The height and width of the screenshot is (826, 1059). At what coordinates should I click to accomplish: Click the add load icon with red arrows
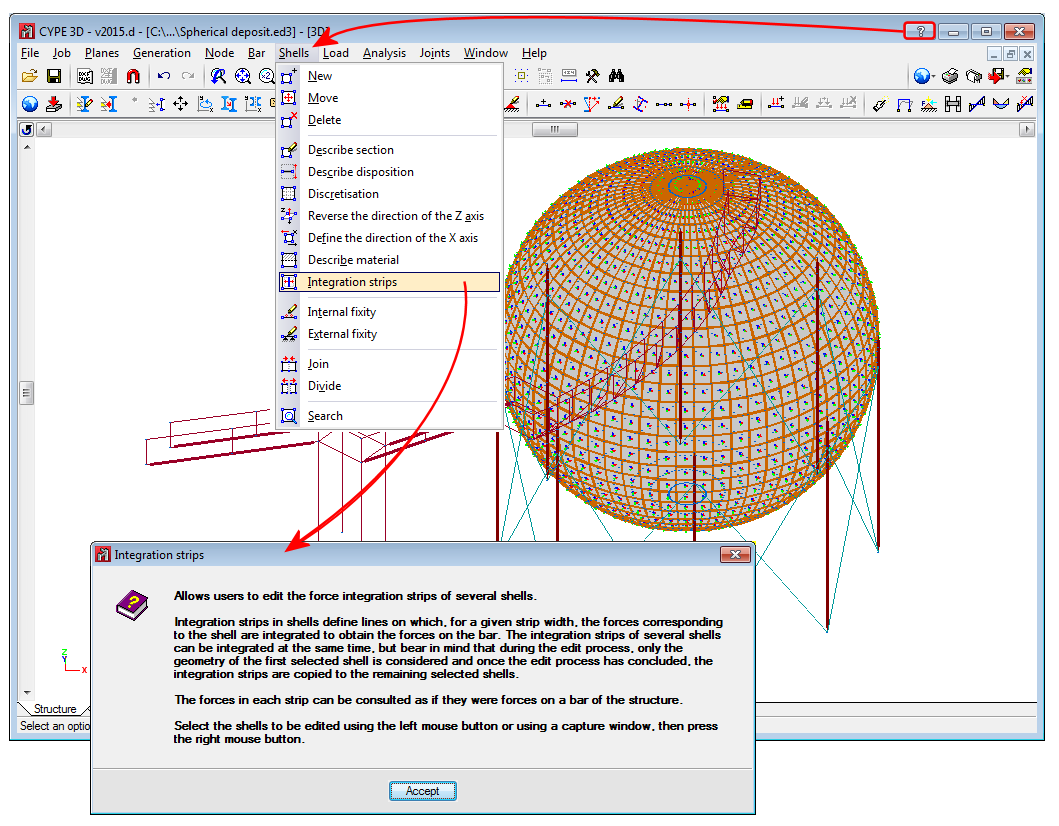(775, 103)
